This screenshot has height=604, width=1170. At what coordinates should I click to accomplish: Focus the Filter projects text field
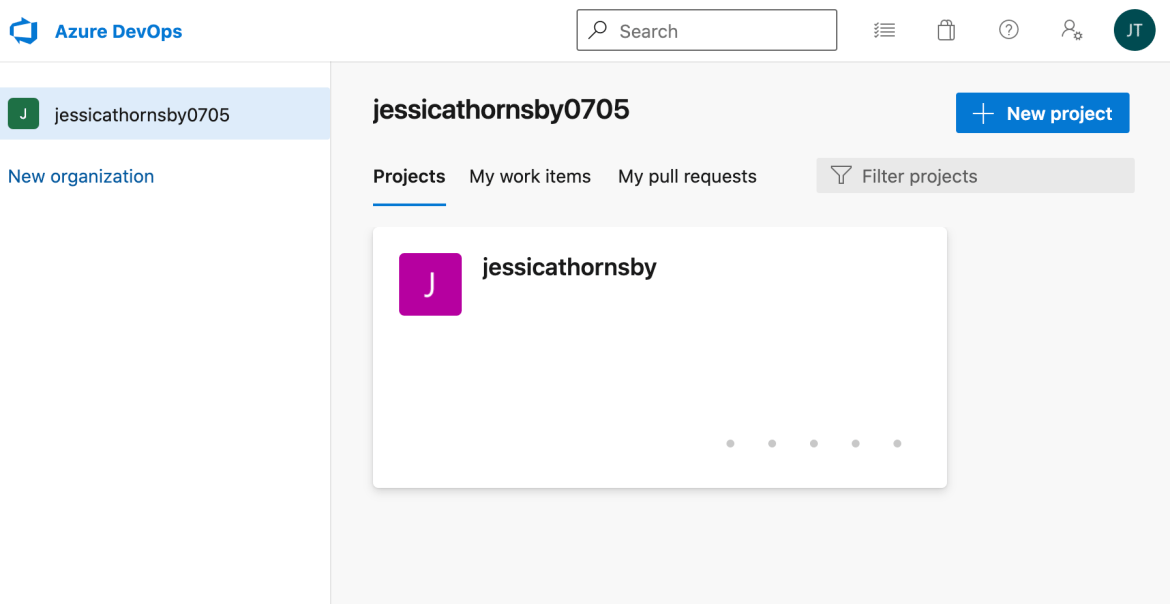[990, 176]
